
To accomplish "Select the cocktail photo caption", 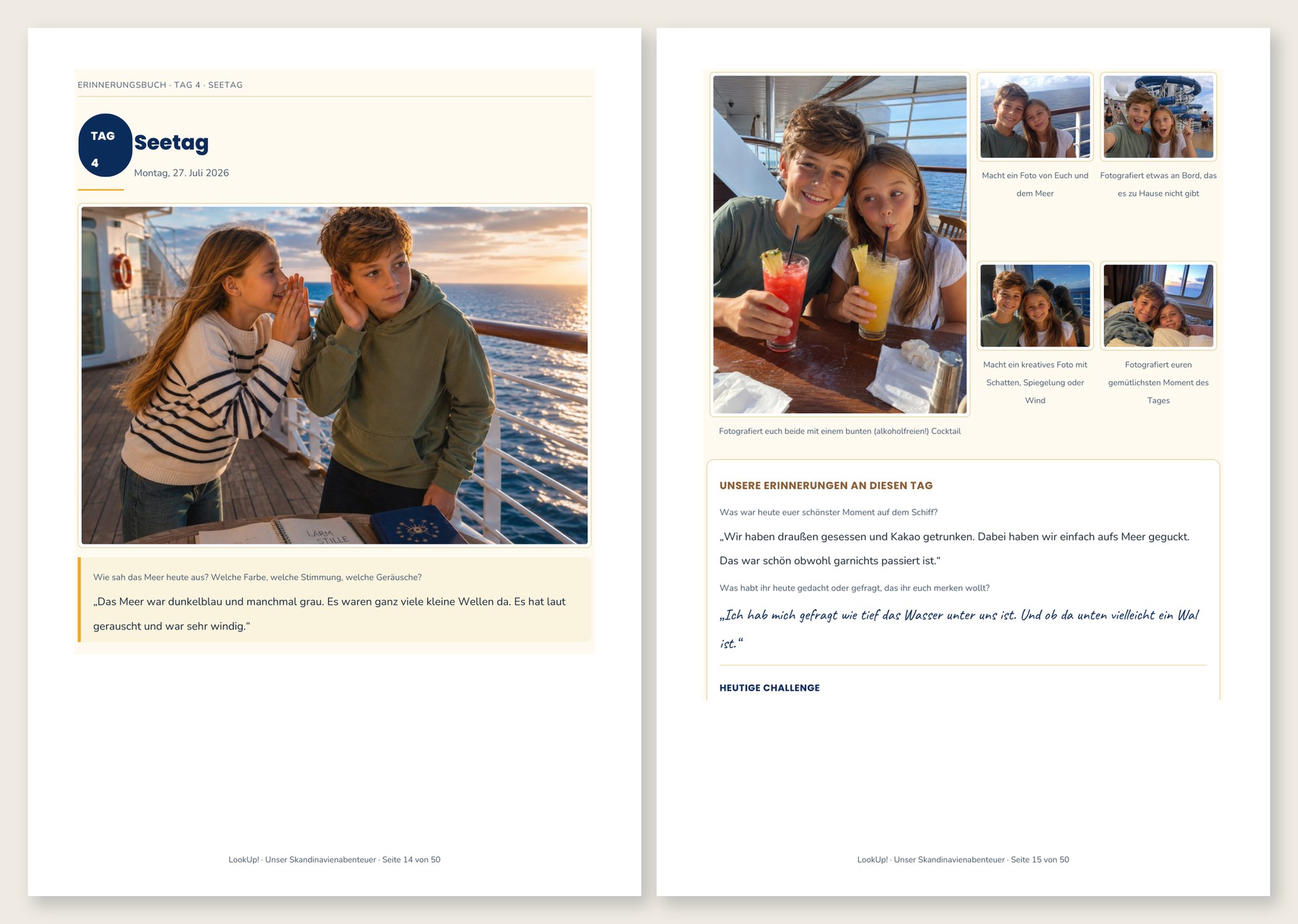I will [x=840, y=431].
